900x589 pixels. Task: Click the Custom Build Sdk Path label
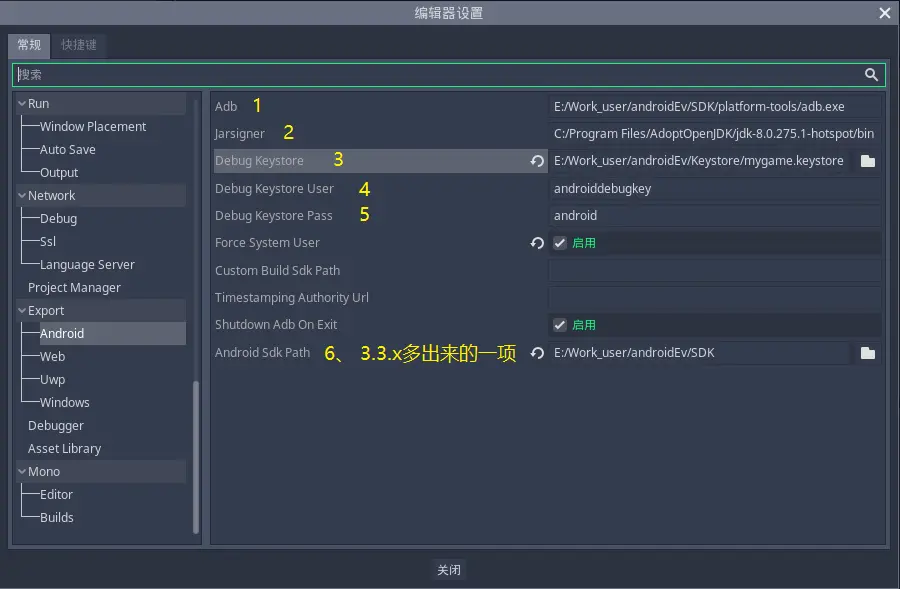tap(278, 270)
